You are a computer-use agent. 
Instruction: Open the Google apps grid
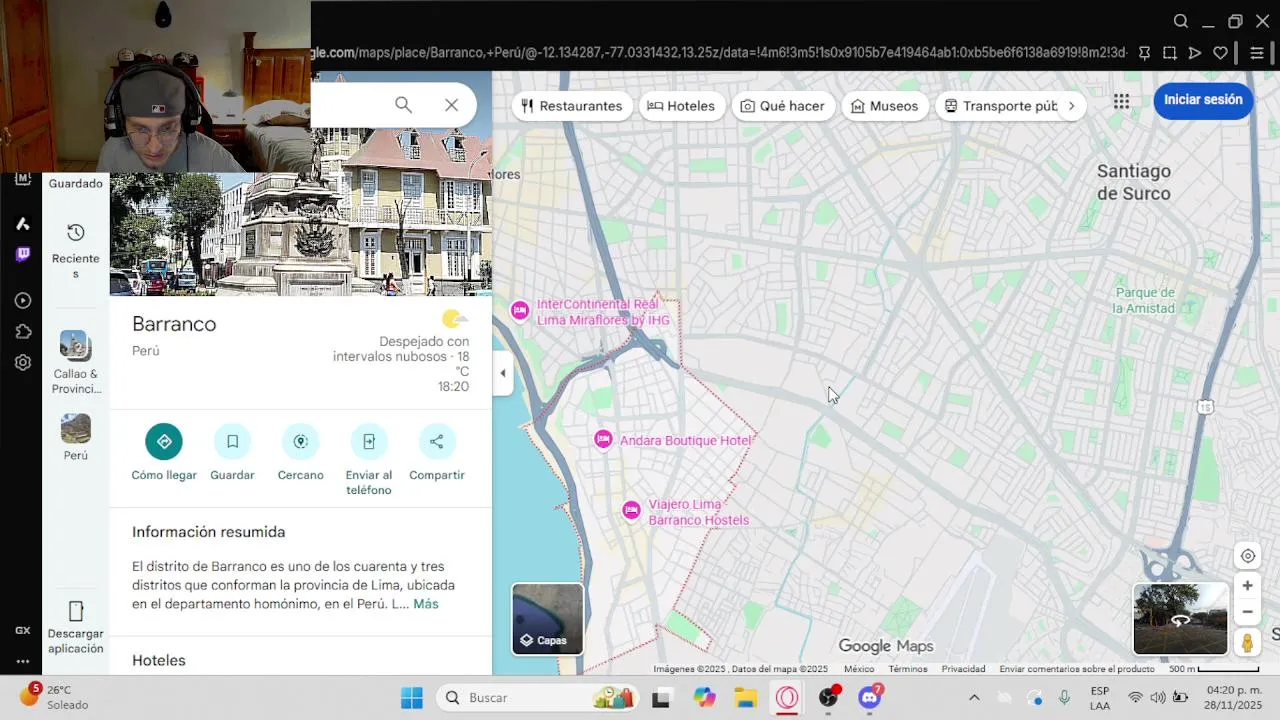click(x=1121, y=101)
